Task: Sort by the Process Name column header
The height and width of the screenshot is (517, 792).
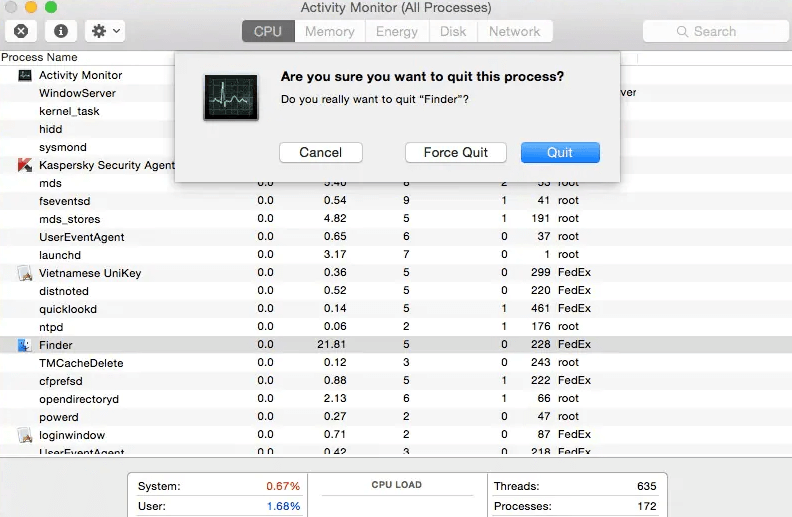Action: point(40,57)
